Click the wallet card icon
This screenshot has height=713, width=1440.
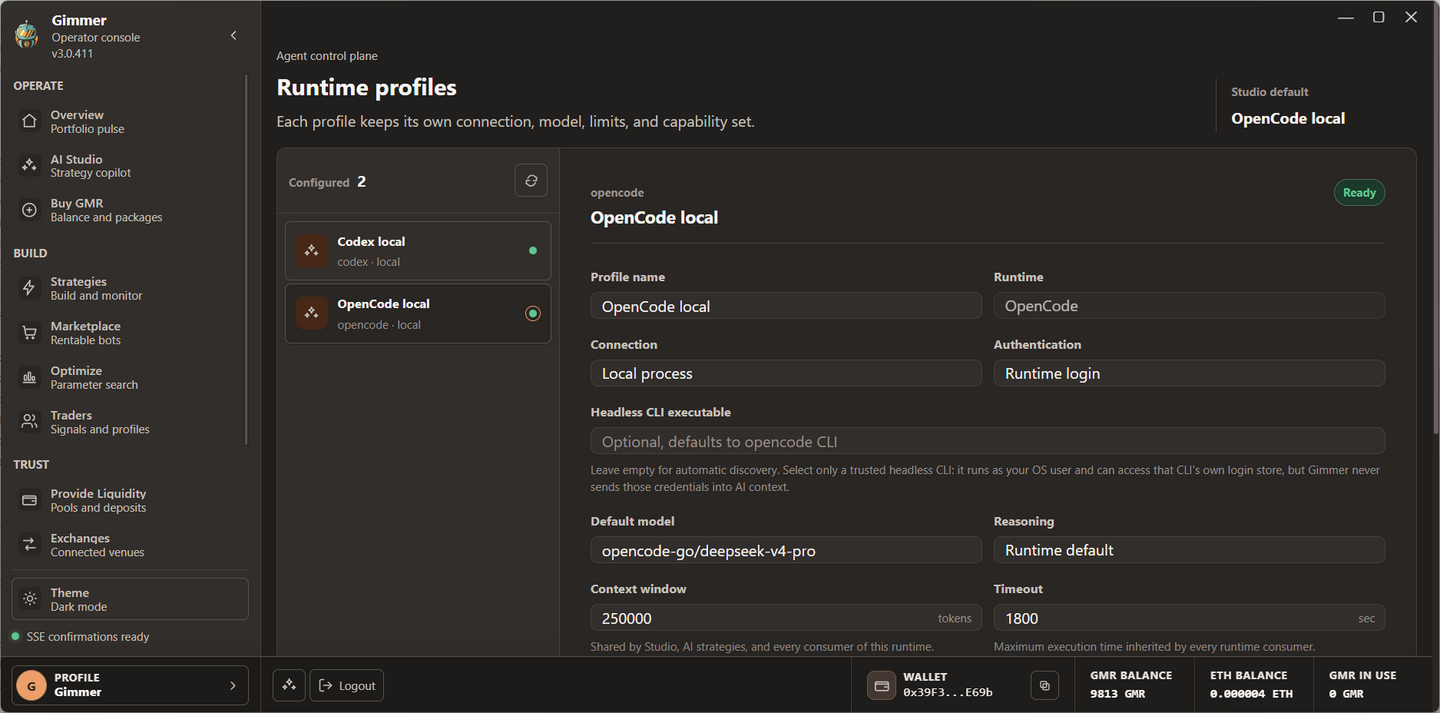tap(882, 685)
